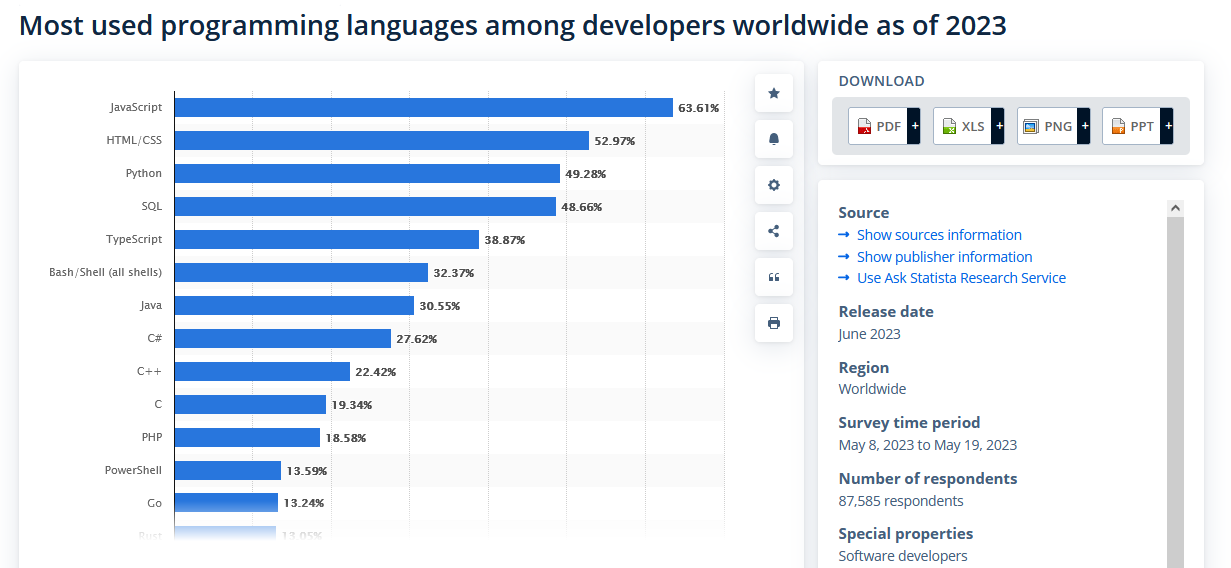Click the PowerShell axis label
Screen dimensions: 1231x568
[134, 470]
